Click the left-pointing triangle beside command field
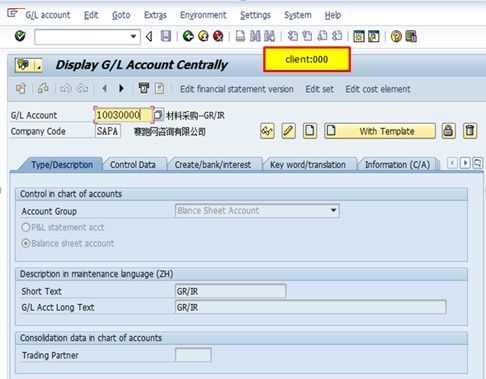Viewport: 486px width, 379px height. (149, 36)
